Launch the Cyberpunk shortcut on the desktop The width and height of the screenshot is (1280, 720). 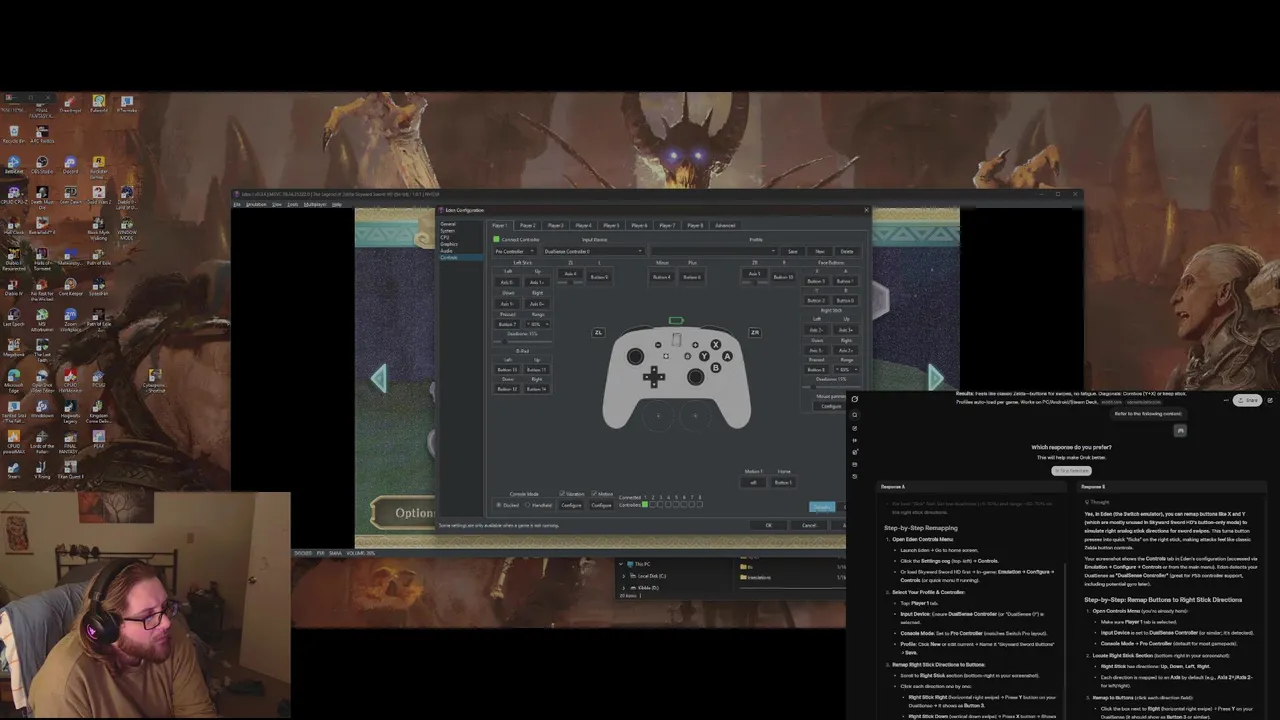pos(155,380)
